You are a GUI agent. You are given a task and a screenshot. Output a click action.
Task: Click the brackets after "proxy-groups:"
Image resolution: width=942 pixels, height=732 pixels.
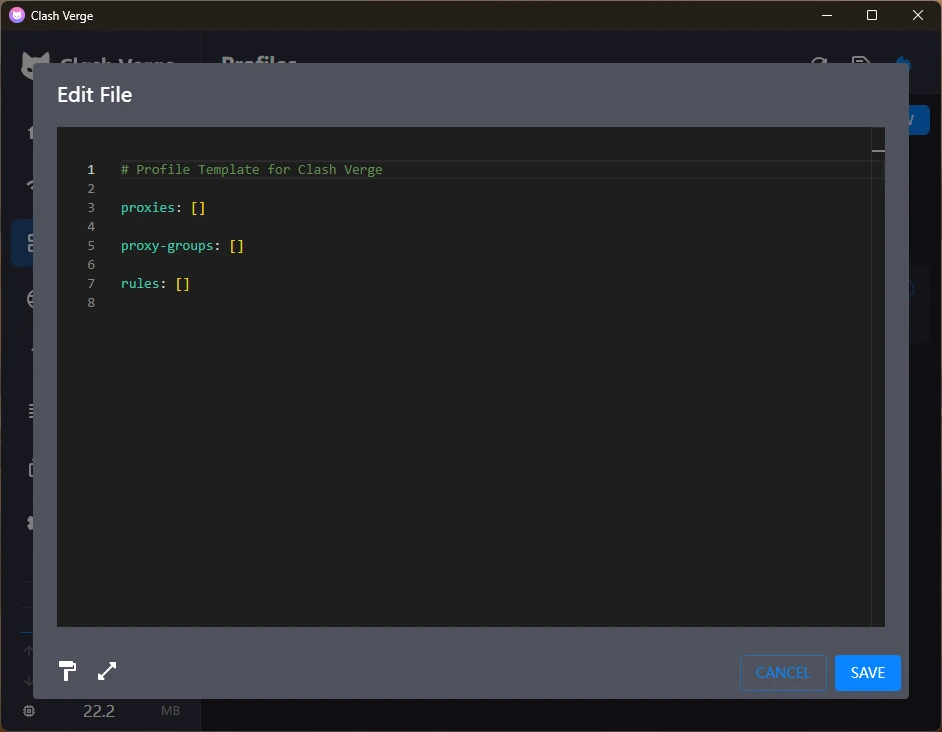click(237, 246)
